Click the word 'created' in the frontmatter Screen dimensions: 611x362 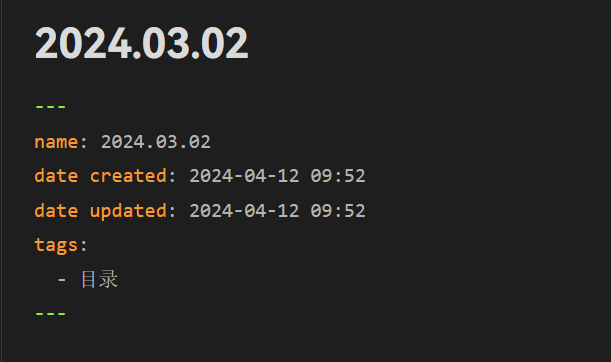128,176
